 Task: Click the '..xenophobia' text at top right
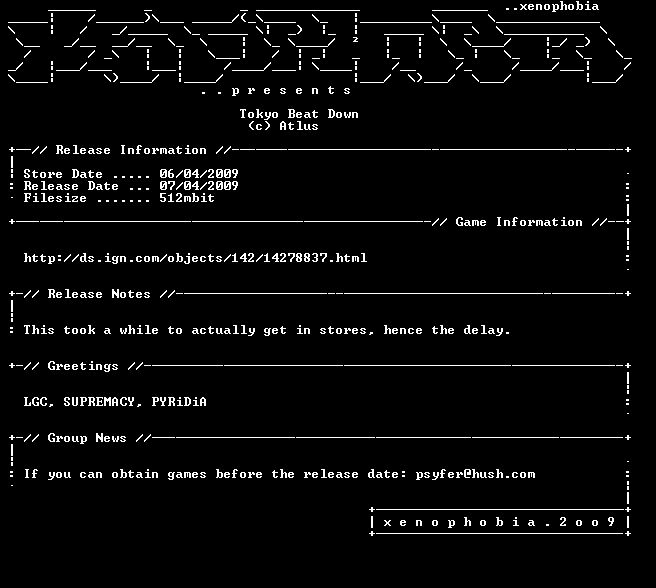click(552, 6)
